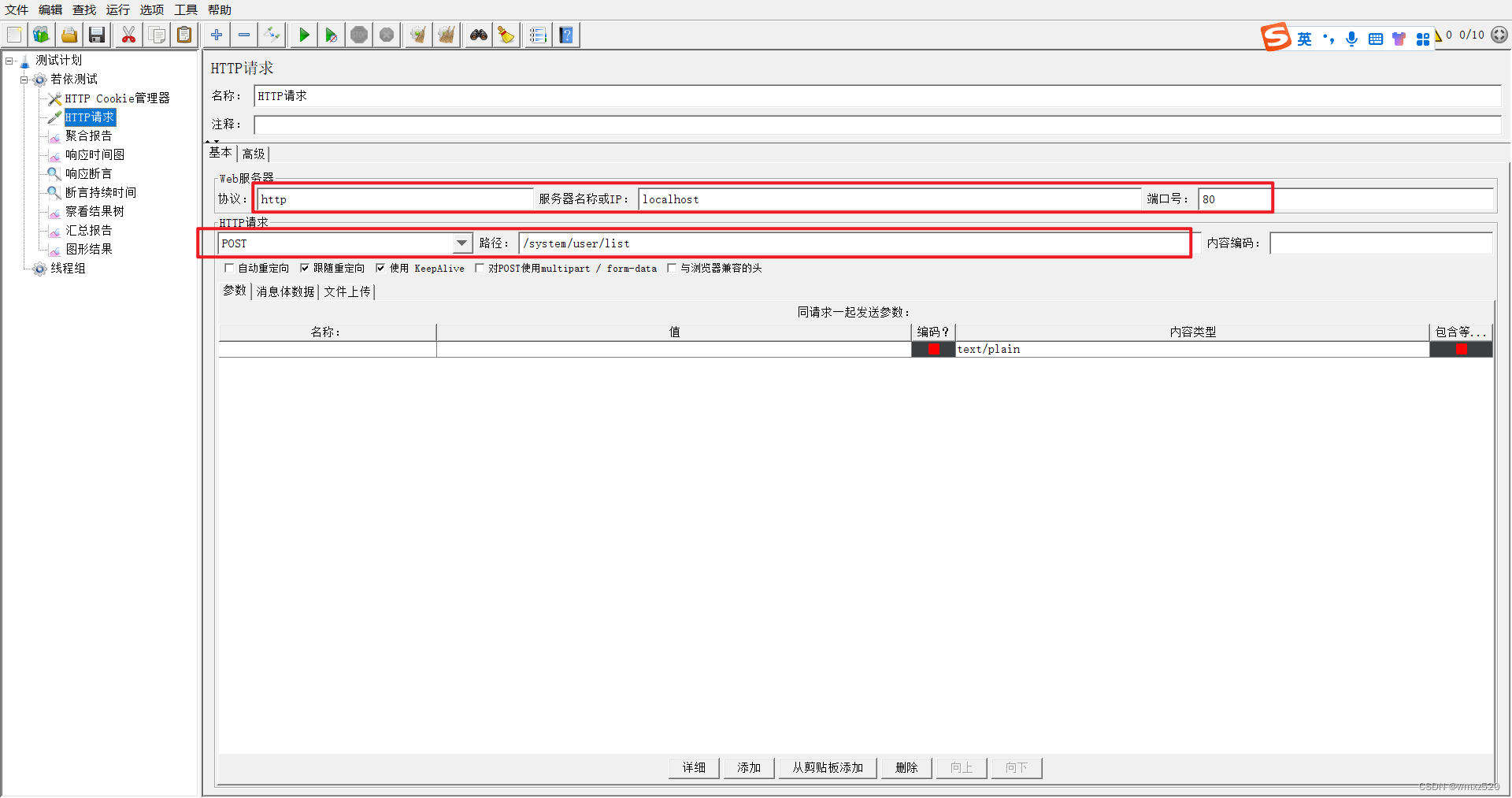Screen dimensions: 1512x798
Task: Click the 详细 button
Action: point(694,767)
